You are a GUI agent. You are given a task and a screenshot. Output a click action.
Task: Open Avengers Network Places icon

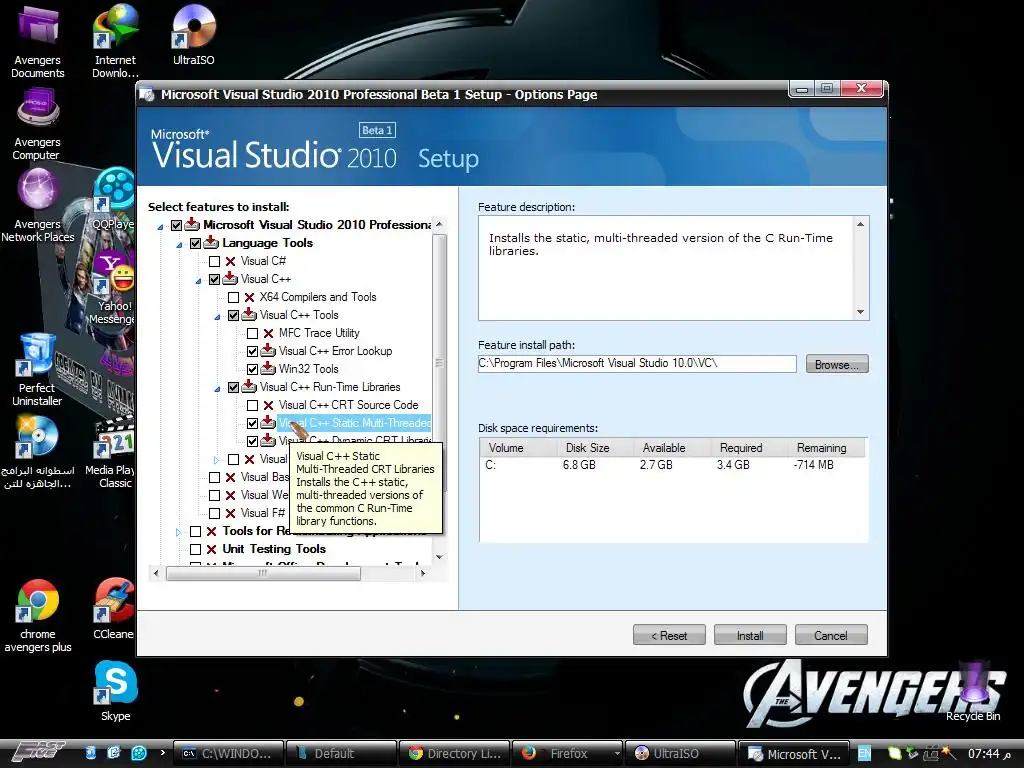(37, 206)
